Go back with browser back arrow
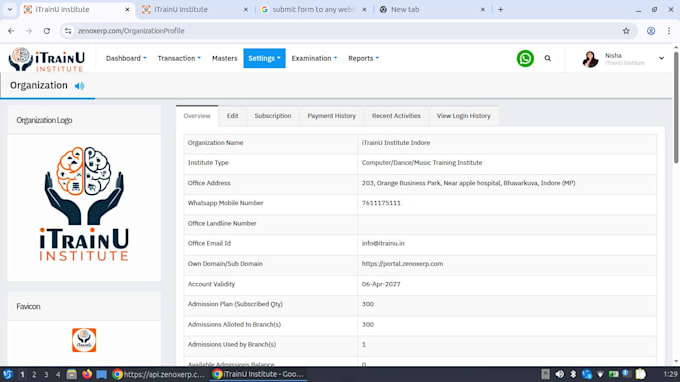 point(11,31)
